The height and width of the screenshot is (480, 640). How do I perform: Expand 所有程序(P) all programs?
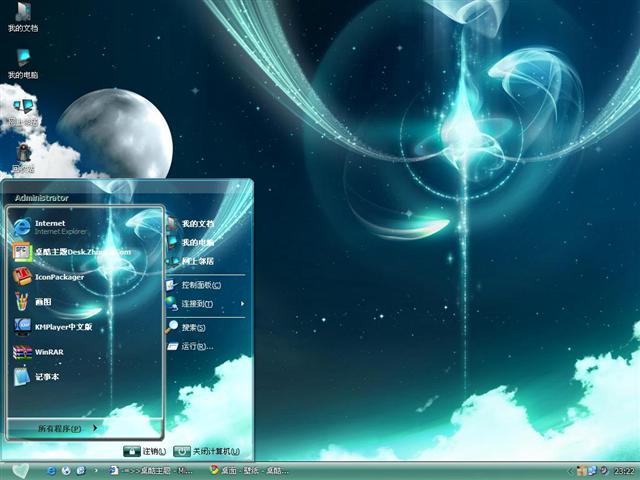click(x=68, y=428)
